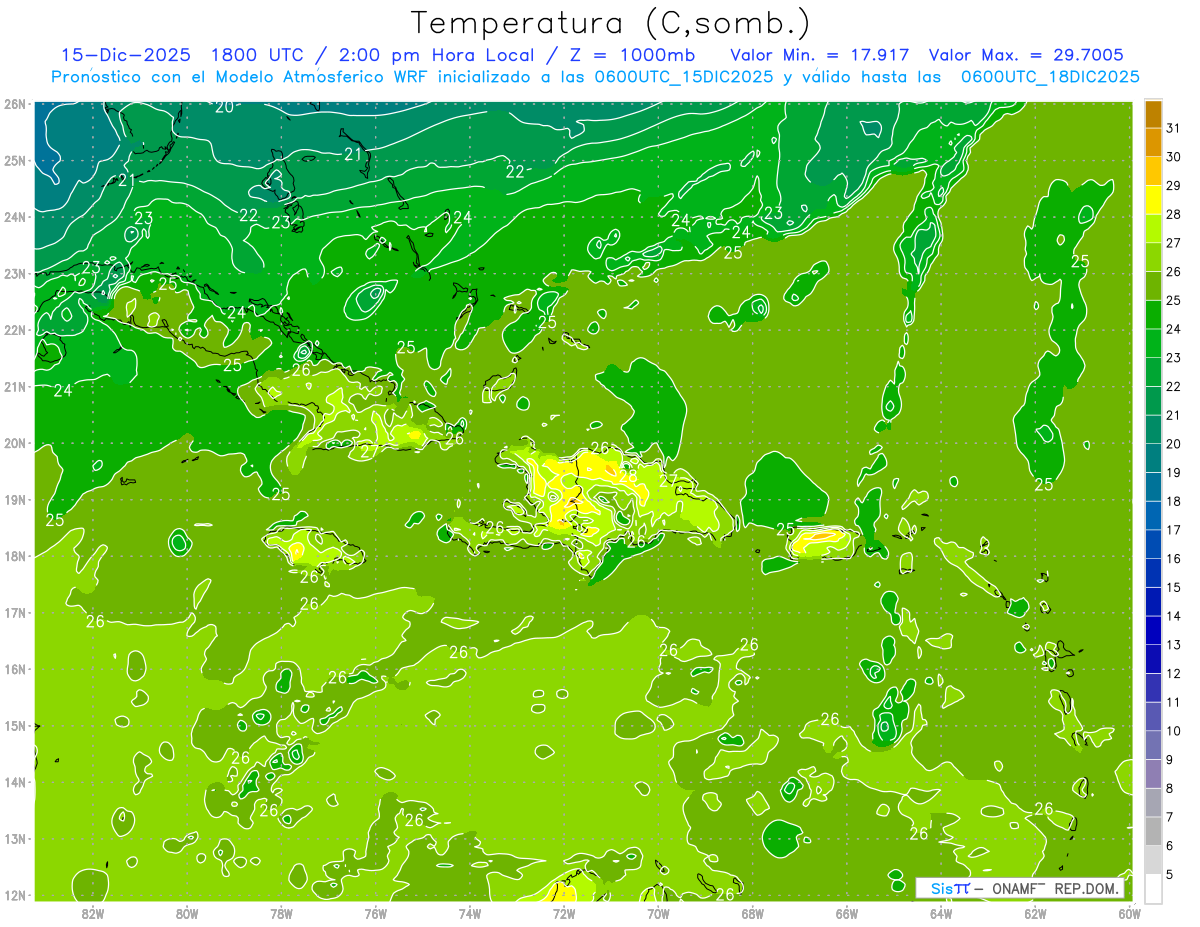Click the 15N latitude axis label

(x=15, y=725)
